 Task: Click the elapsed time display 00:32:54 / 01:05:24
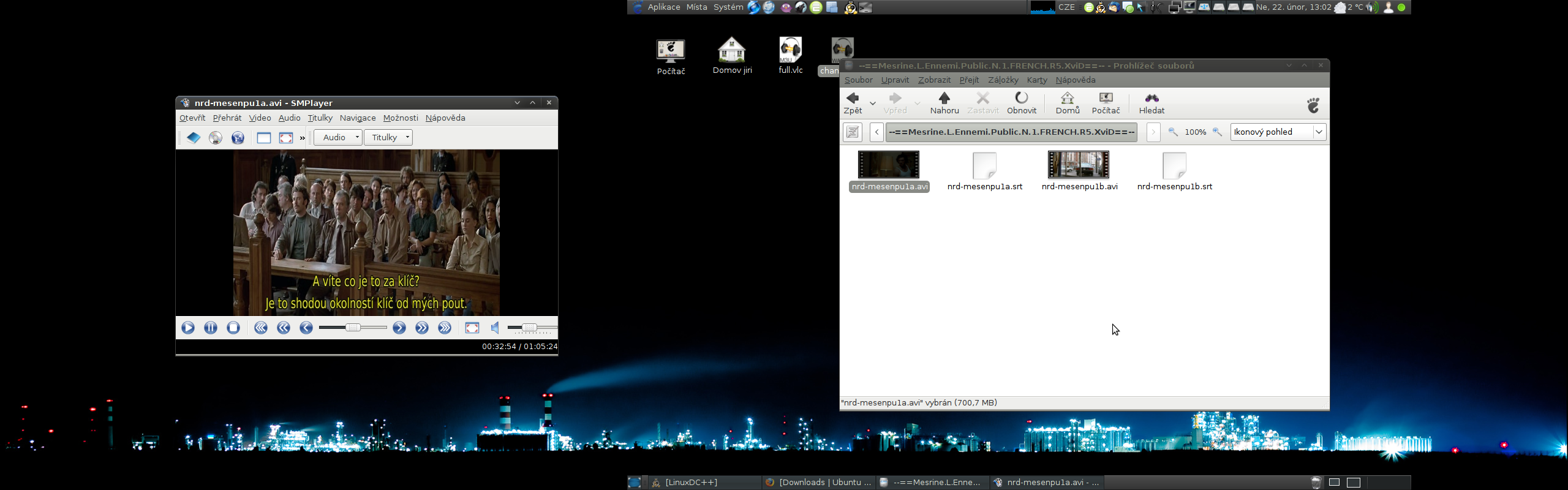pyautogui.click(x=519, y=347)
